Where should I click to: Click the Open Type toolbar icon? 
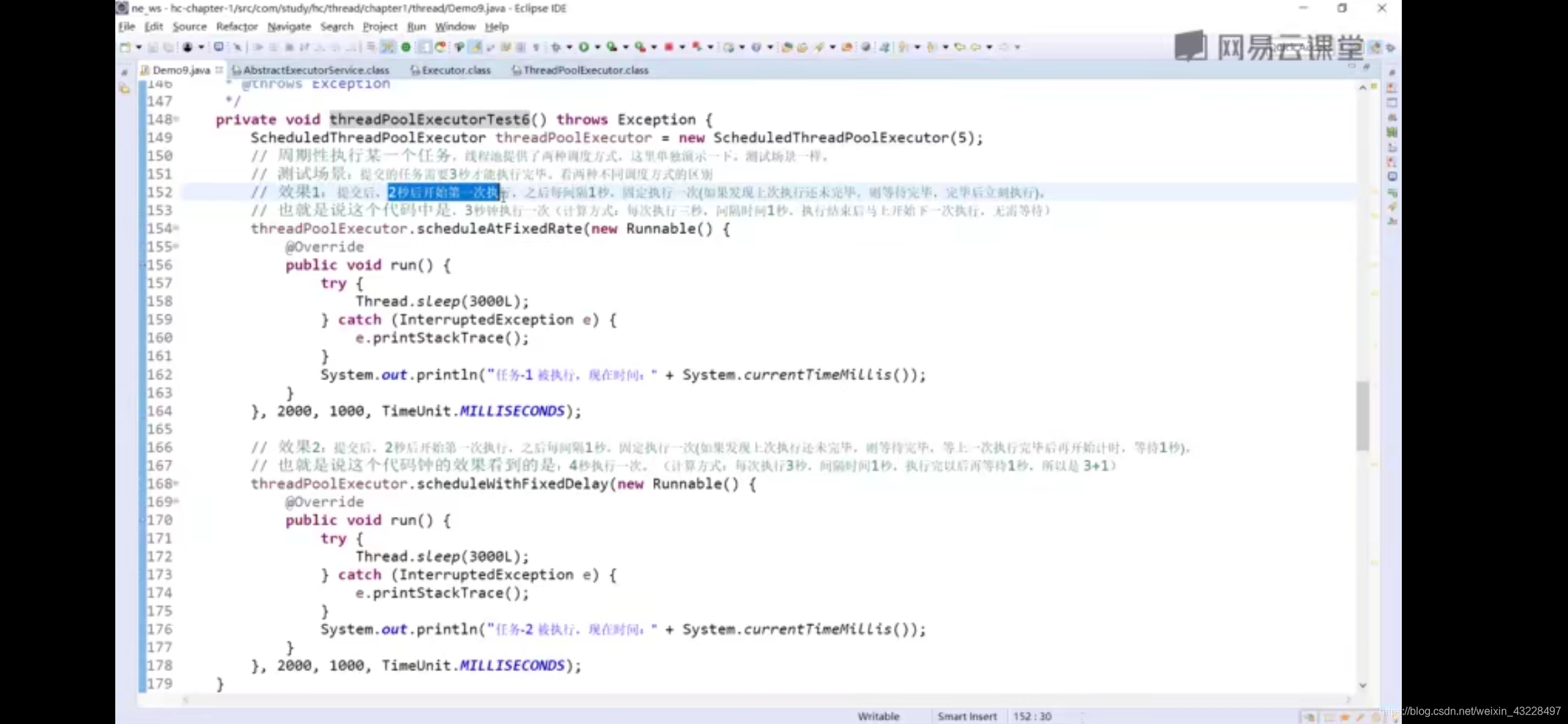point(787,47)
